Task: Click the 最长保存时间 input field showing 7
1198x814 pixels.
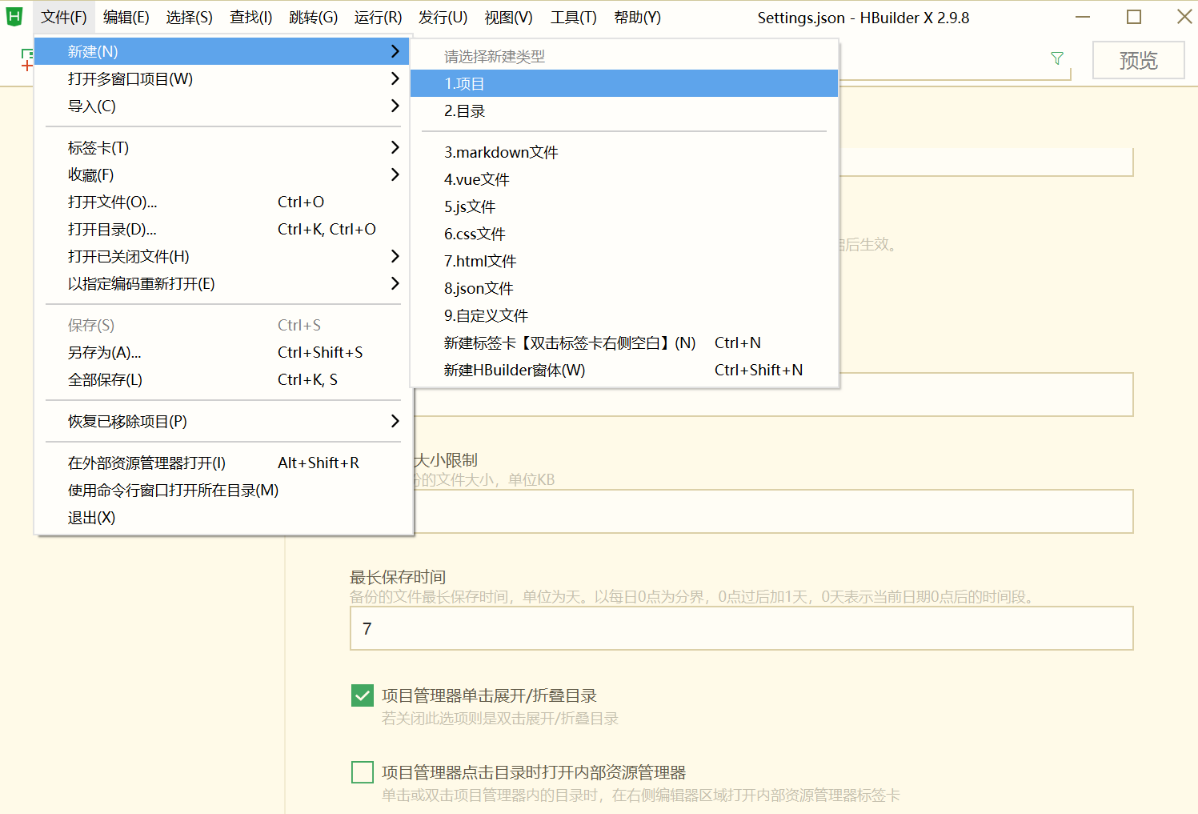Action: 741,628
